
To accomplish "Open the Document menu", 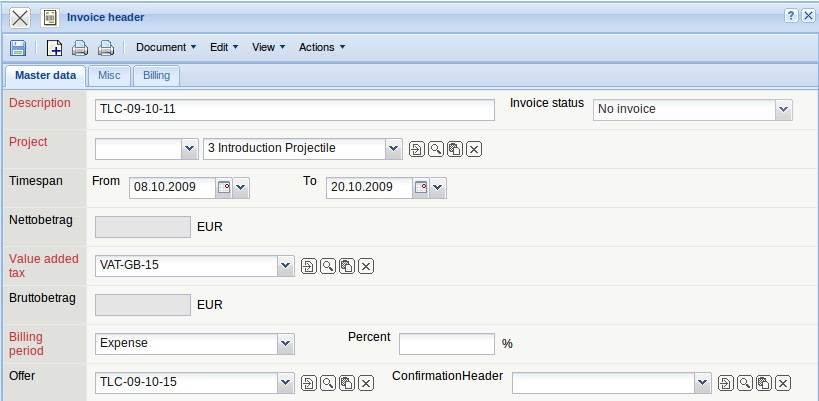I will point(166,47).
